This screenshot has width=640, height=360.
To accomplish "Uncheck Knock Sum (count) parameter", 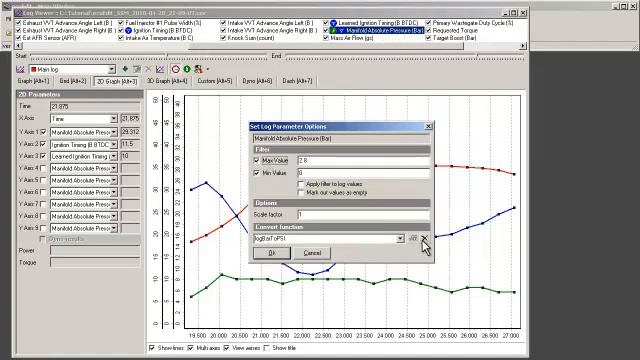I will pos(223,38).
